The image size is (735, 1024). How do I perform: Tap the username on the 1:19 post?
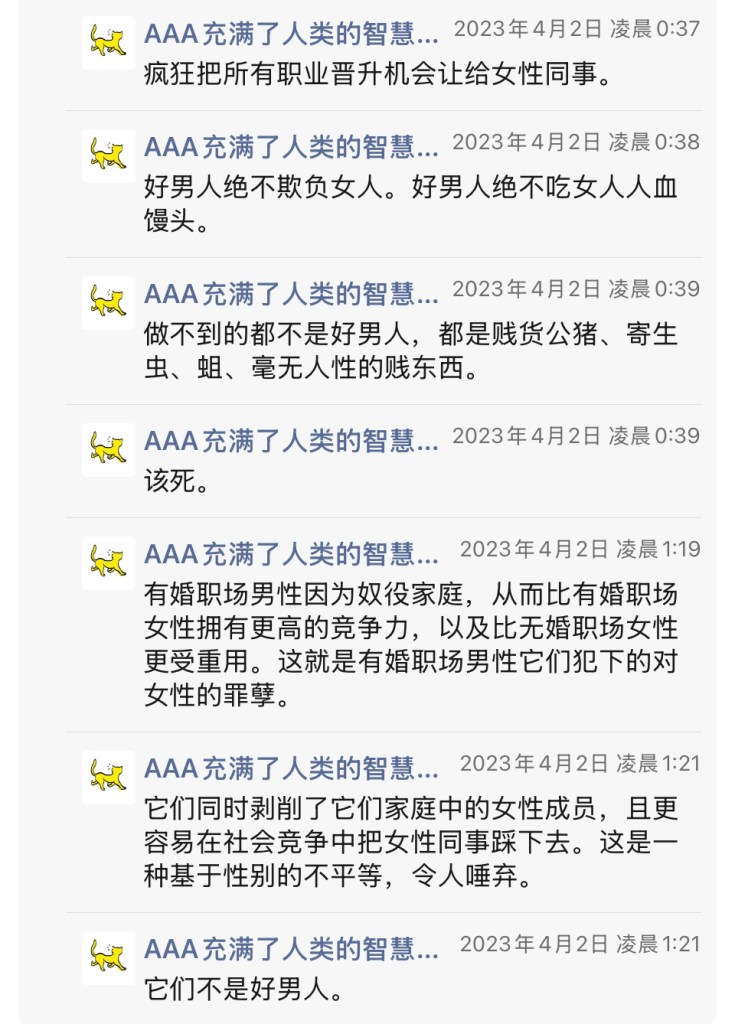(291, 554)
